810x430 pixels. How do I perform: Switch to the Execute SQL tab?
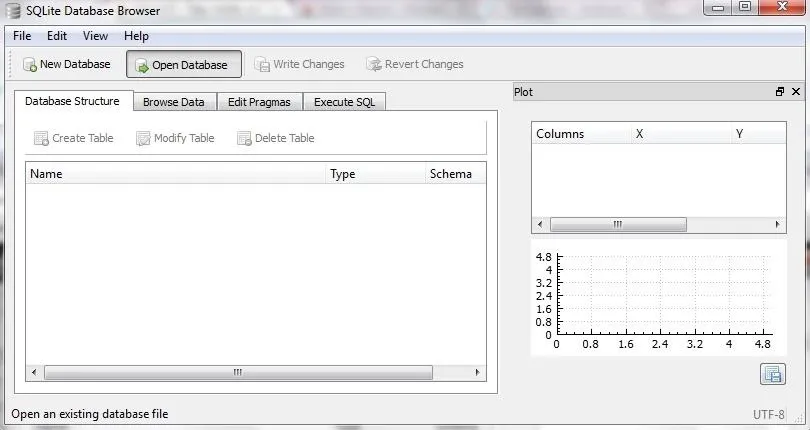pyautogui.click(x=345, y=102)
